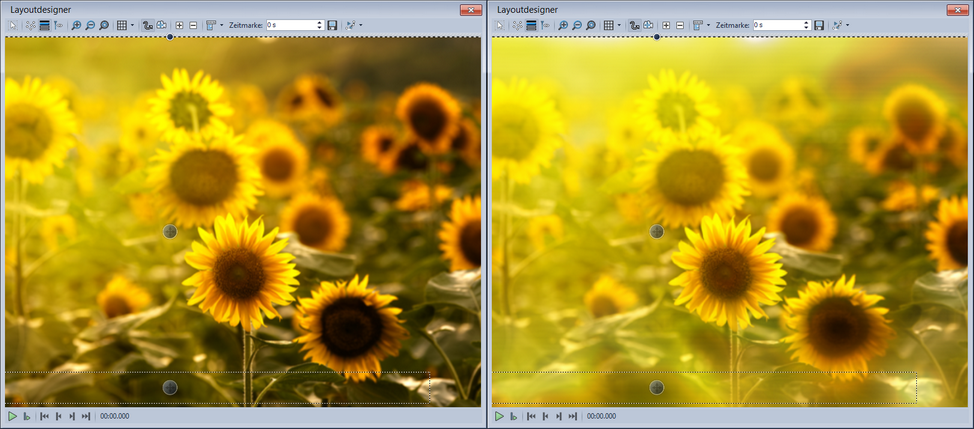974x429 pixels.
Task: Toggle the curved path mode icon, sharp-image window
Action: (147, 25)
